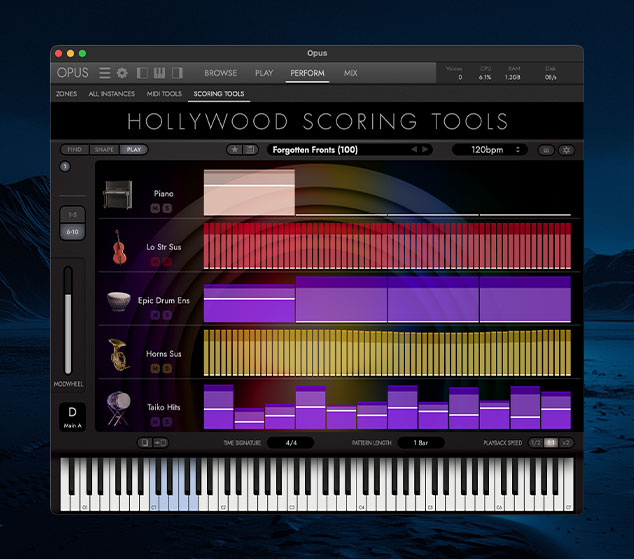Show instruments 1-5 page
The image size is (634, 559).
tap(72, 215)
